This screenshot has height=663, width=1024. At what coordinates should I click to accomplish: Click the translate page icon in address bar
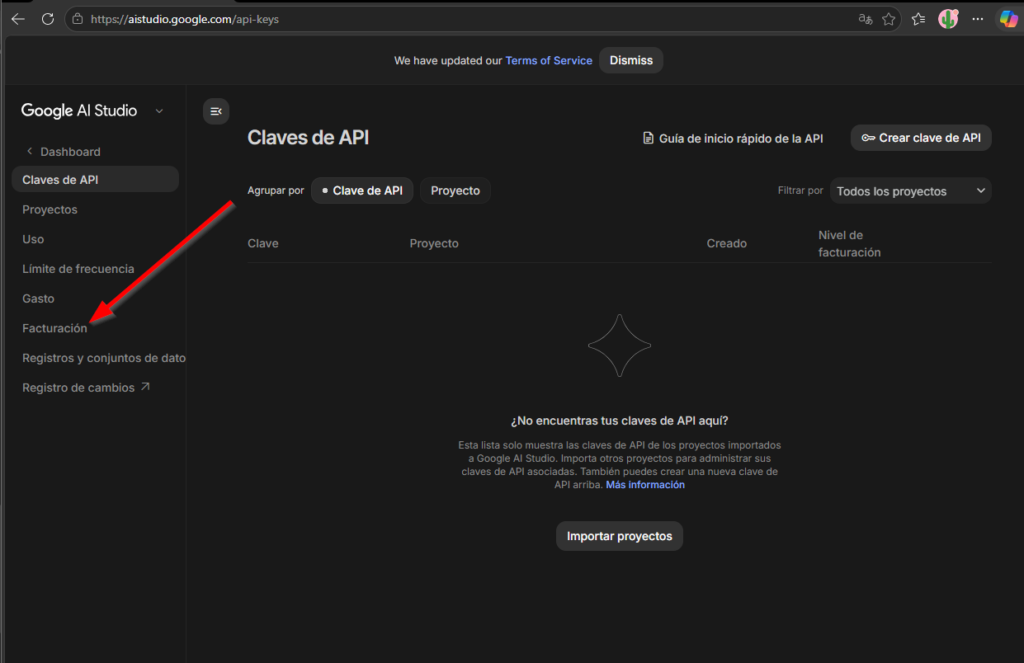pos(865,19)
